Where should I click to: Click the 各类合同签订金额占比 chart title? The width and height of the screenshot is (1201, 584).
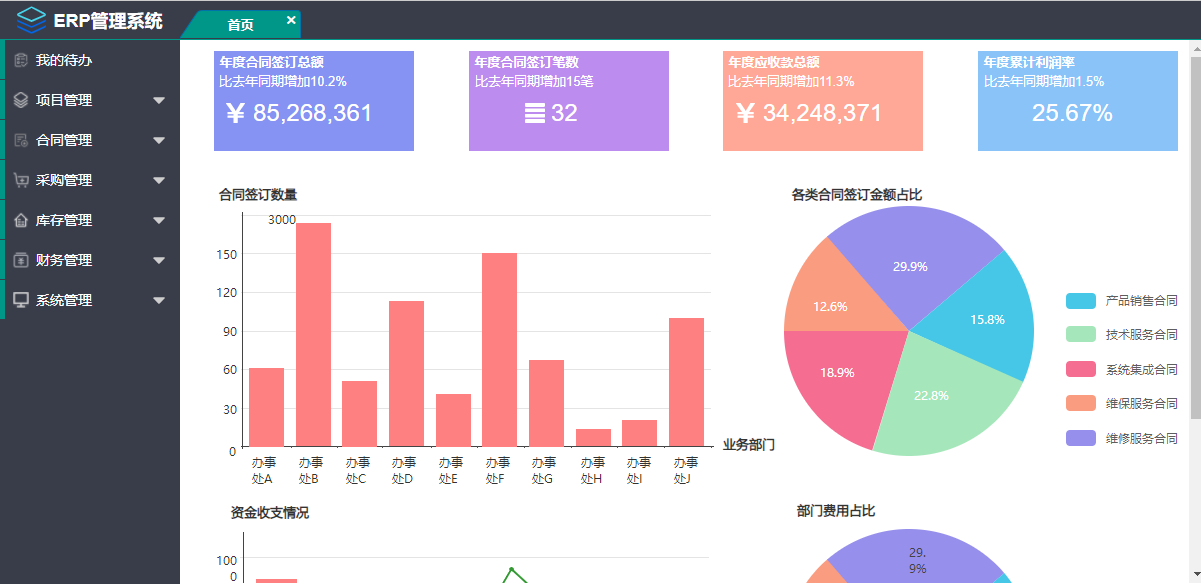pyautogui.click(x=857, y=195)
